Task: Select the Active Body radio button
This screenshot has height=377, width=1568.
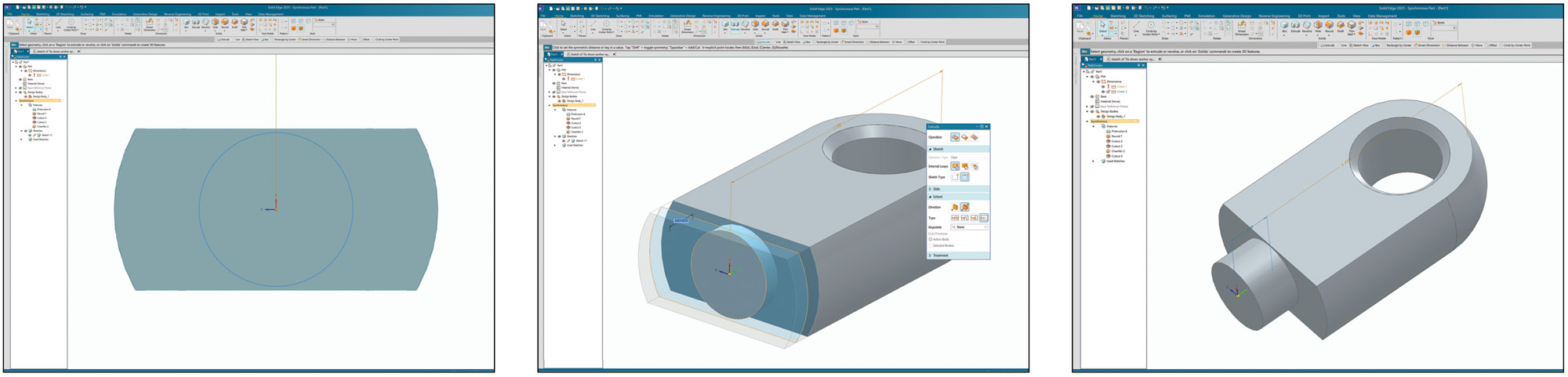Action: coord(931,240)
